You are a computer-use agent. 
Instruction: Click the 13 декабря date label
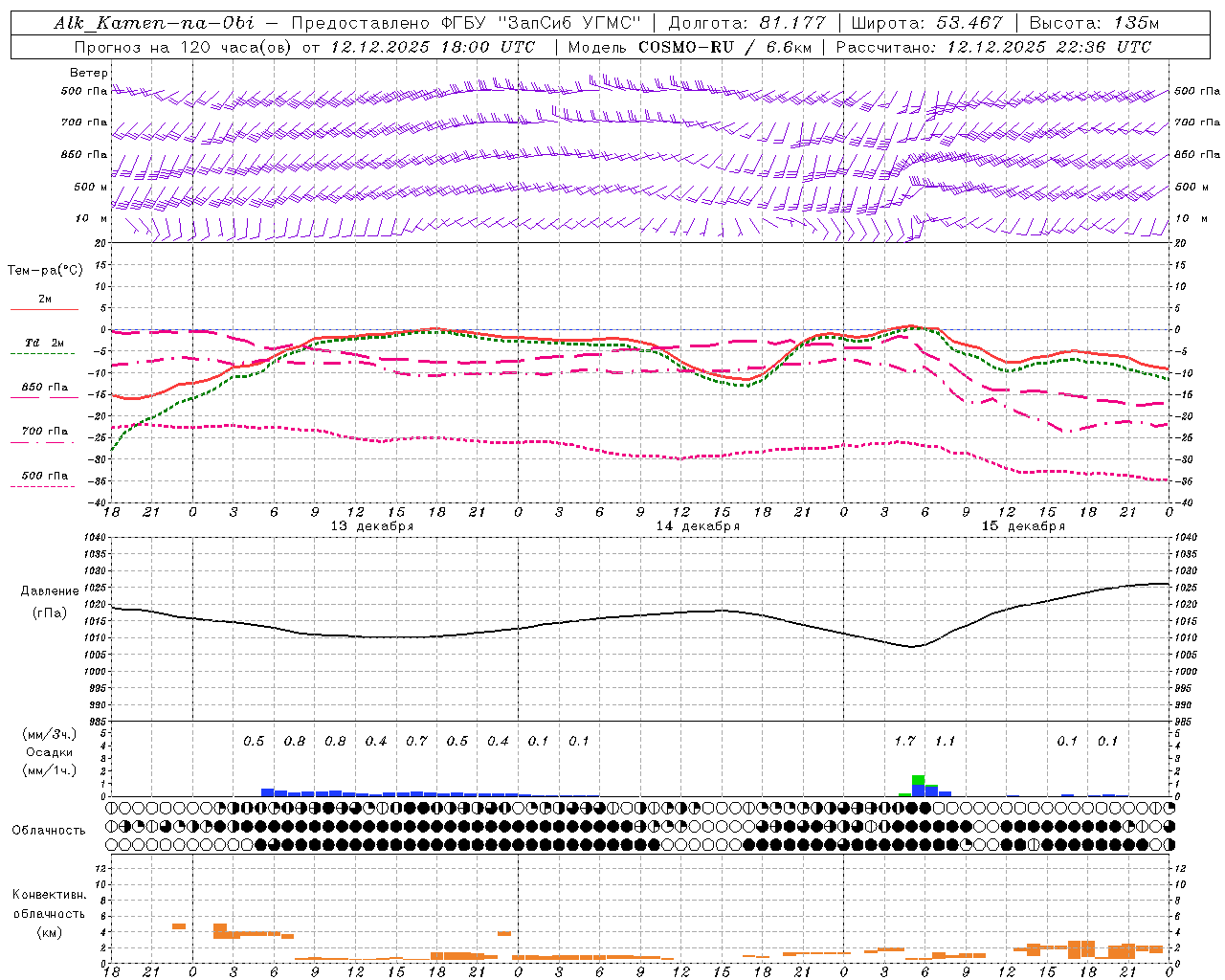coord(372,526)
